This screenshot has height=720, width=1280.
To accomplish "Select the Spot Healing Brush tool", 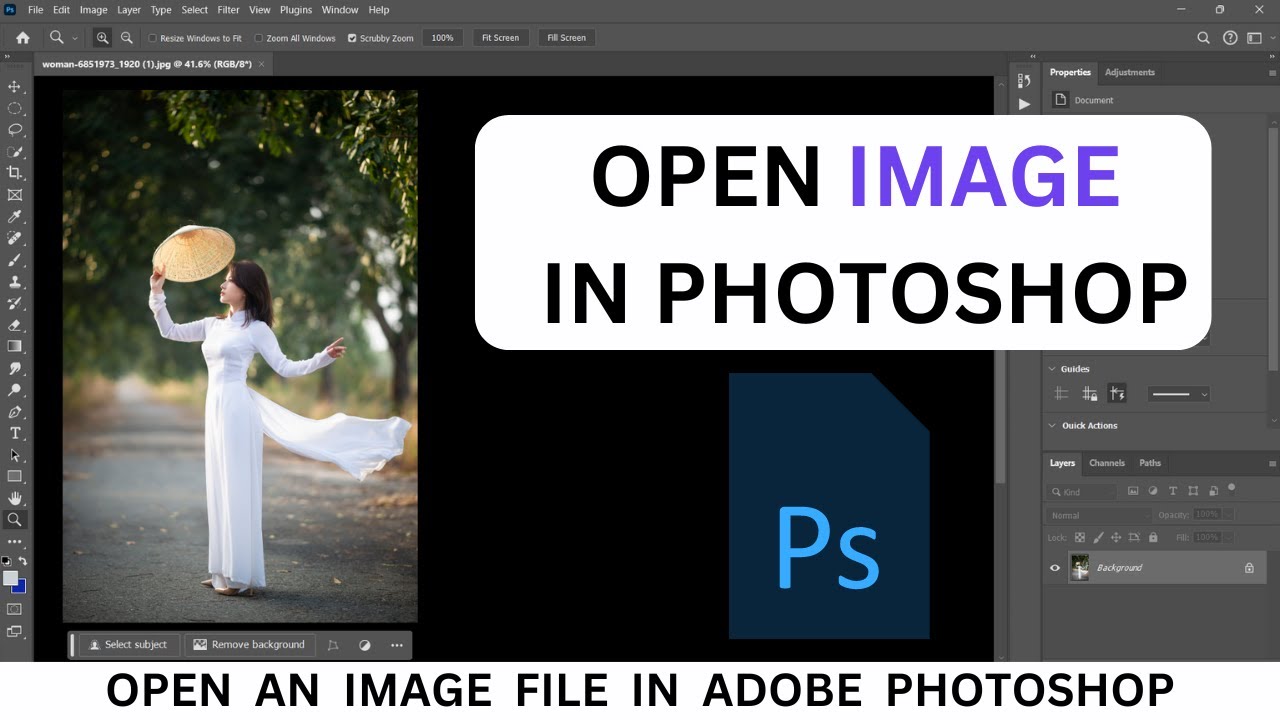I will pos(15,238).
